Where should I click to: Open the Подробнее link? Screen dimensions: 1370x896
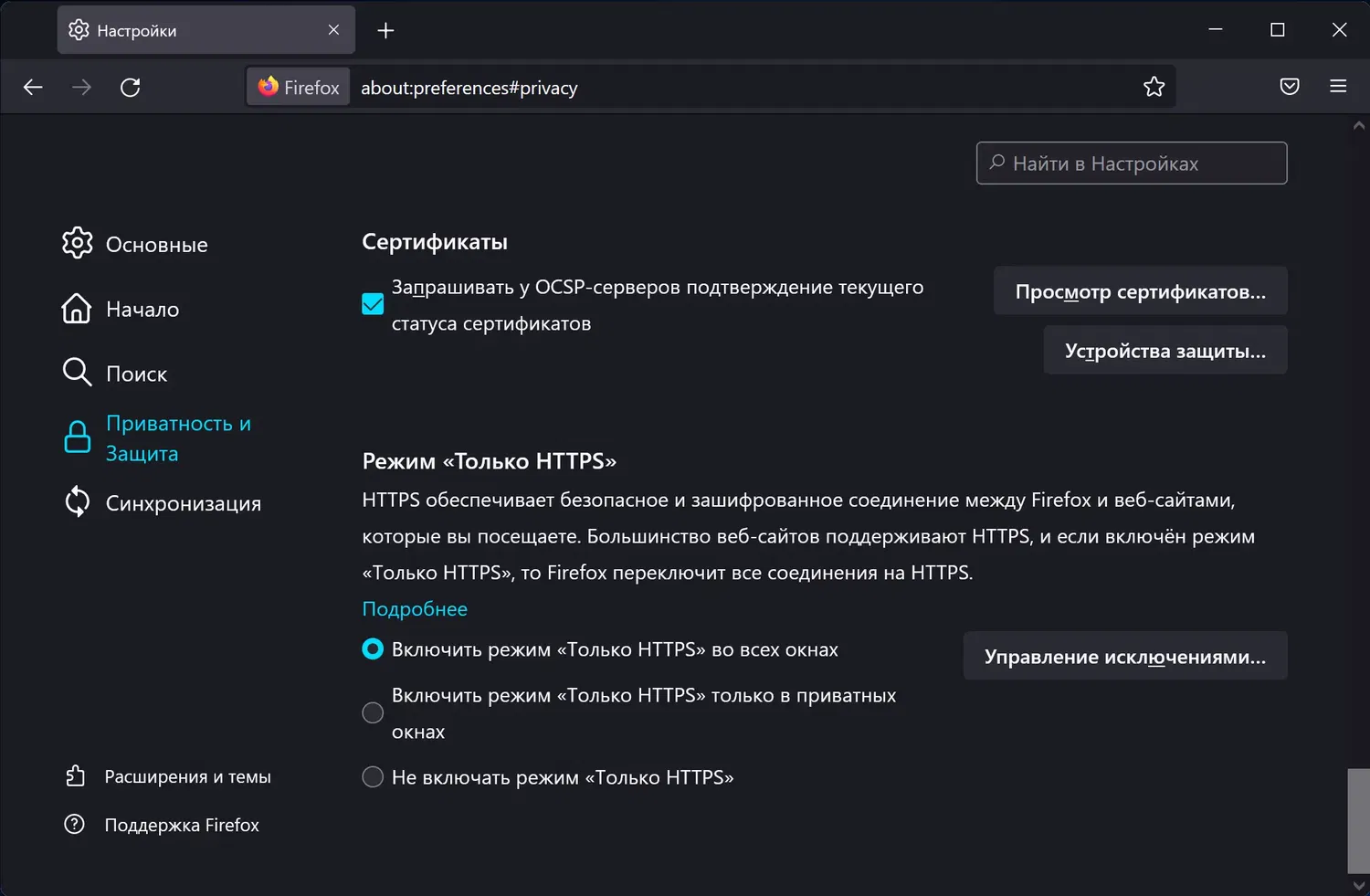coord(415,609)
